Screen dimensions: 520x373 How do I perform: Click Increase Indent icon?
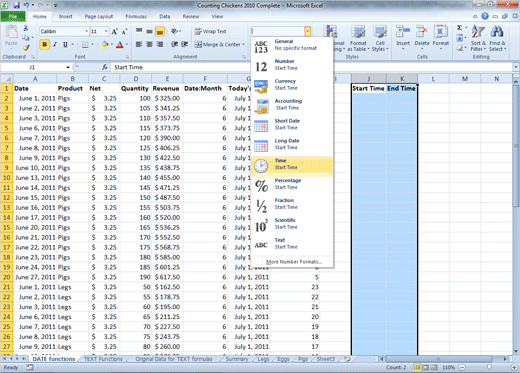[184, 44]
